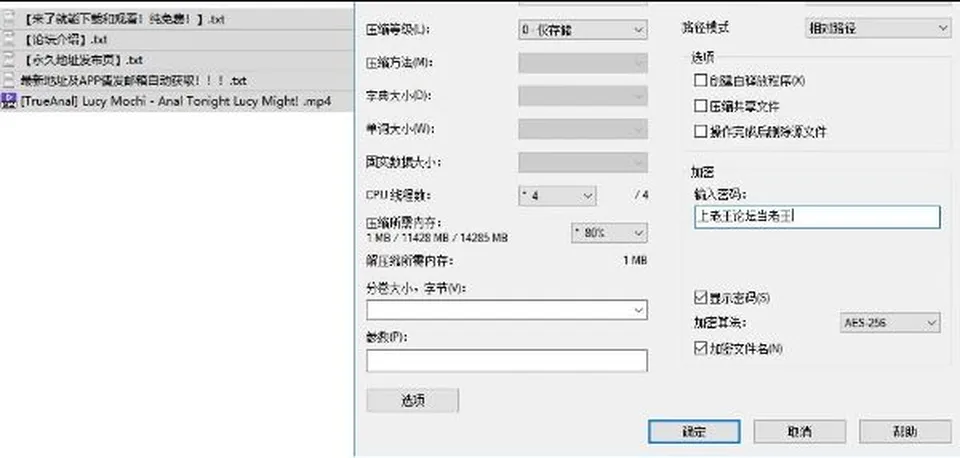Open the 固实数据大小 dropdown
Image resolution: width=960 pixels, height=458 pixels.
[582, 162]
